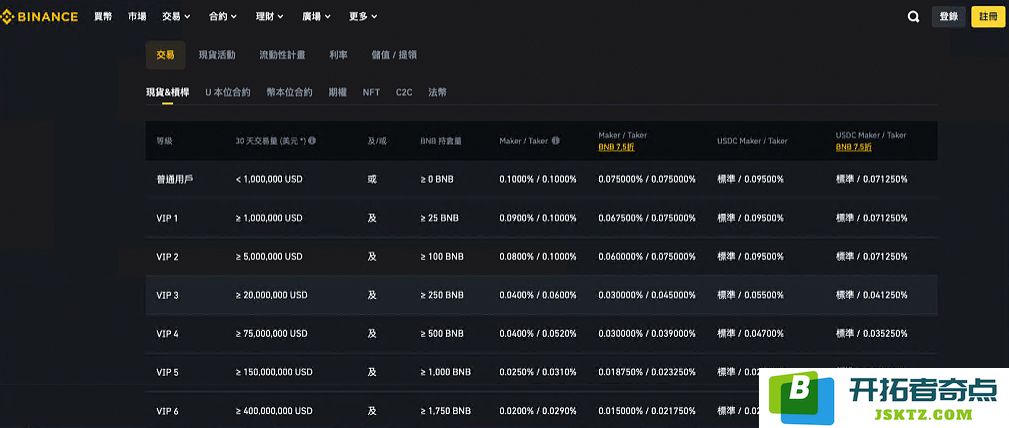Click the 0.0400% / 0.0600% fee cell

point(538,295)
